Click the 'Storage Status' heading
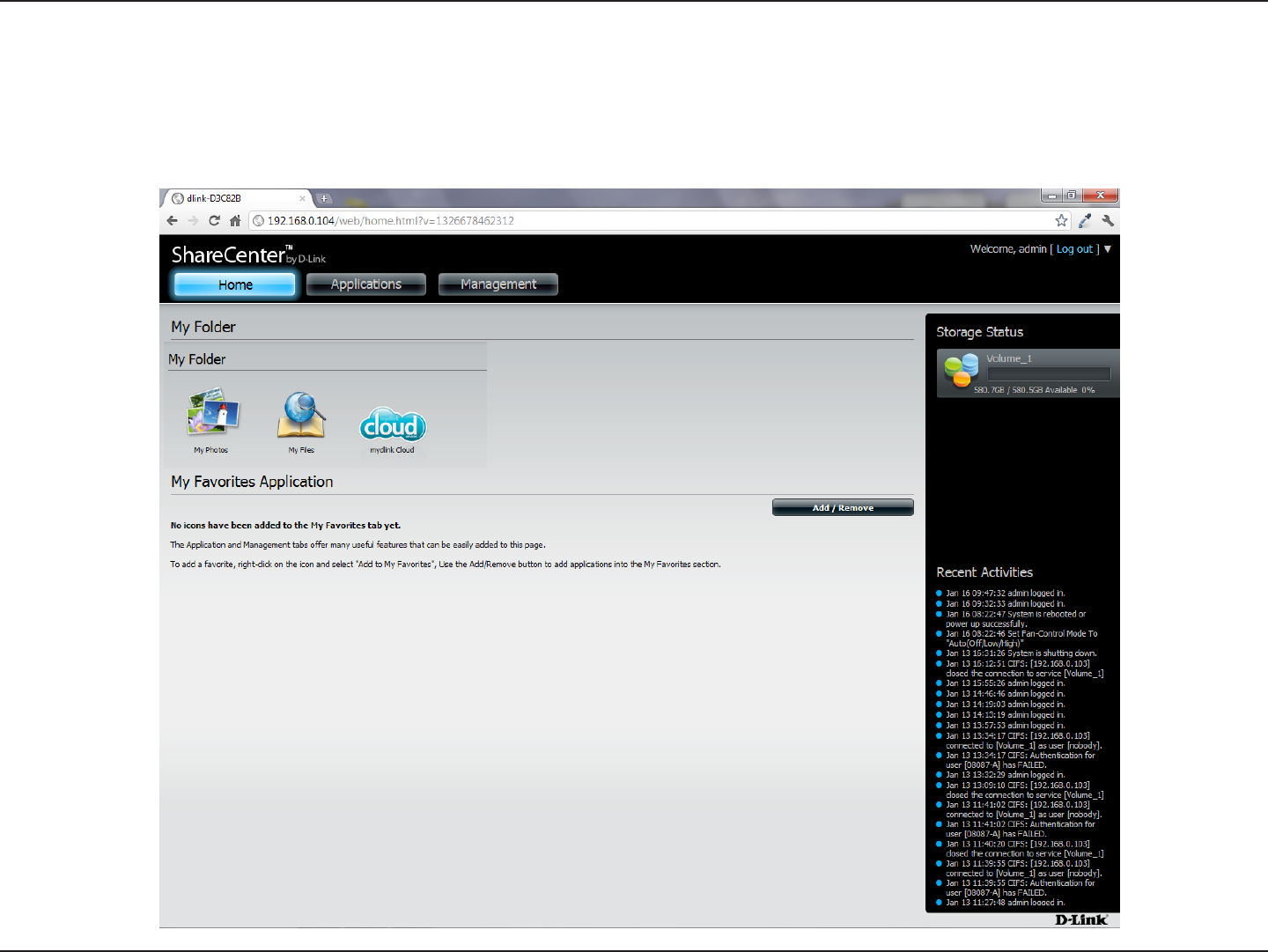 979,332
